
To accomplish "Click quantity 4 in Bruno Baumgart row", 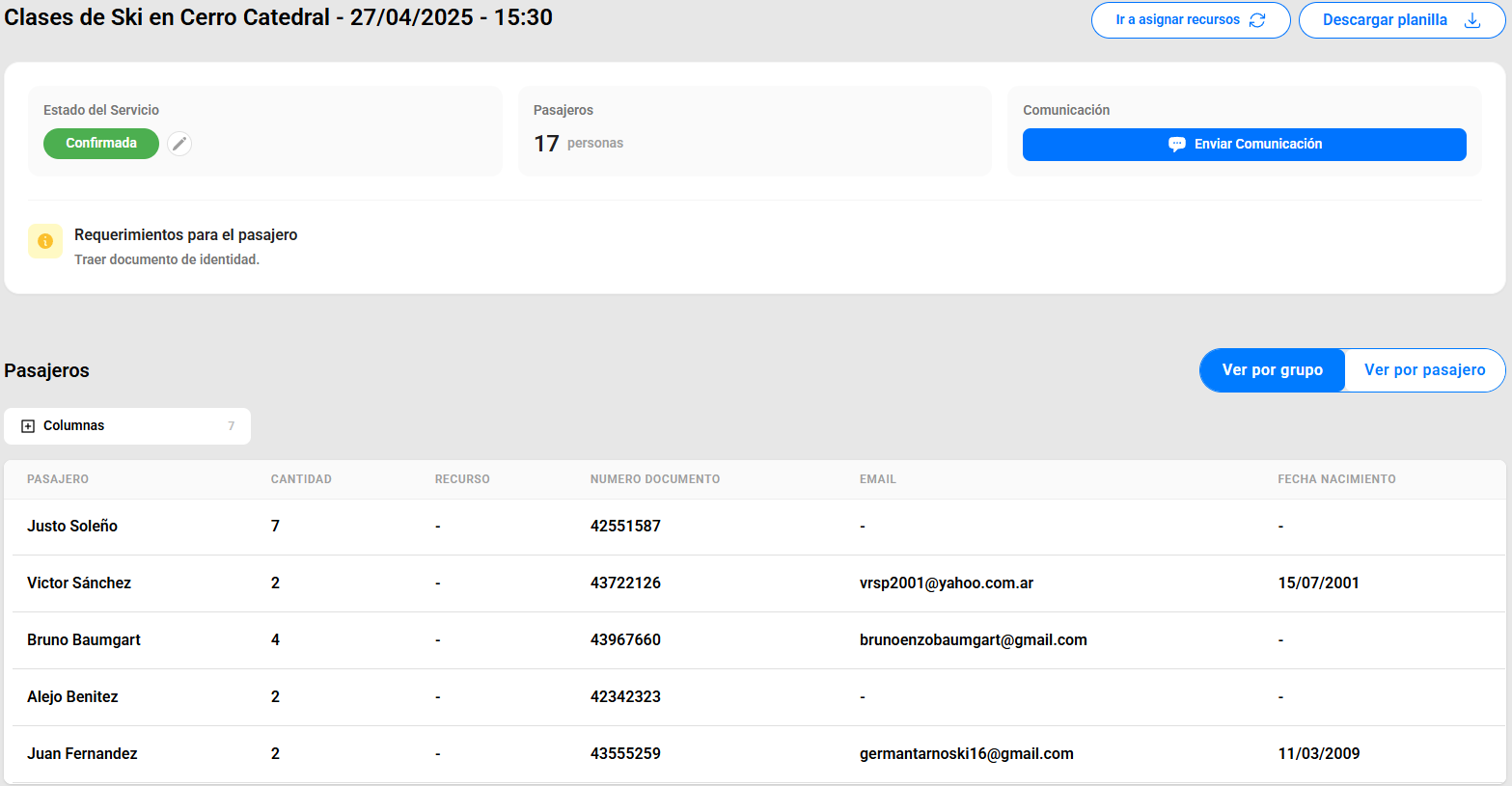I will point(275,640).
